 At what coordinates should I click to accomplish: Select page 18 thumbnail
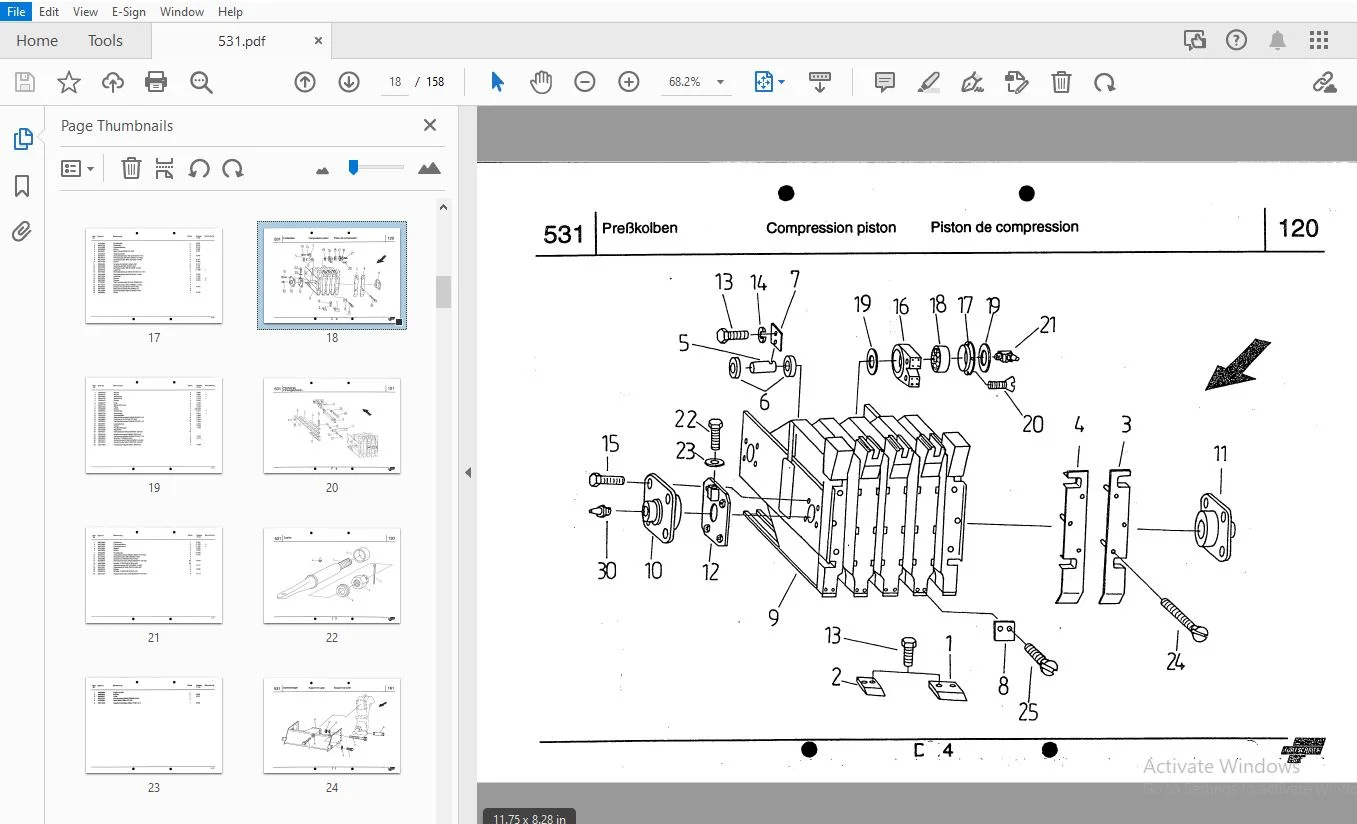332,276
